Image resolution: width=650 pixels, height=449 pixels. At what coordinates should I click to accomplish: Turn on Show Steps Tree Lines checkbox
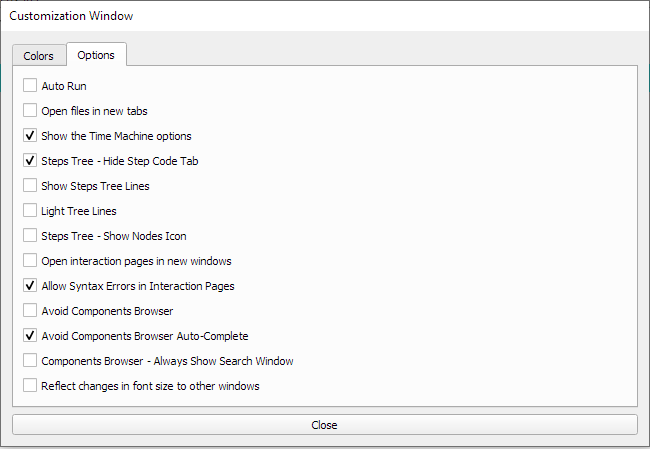pos(30,186)
